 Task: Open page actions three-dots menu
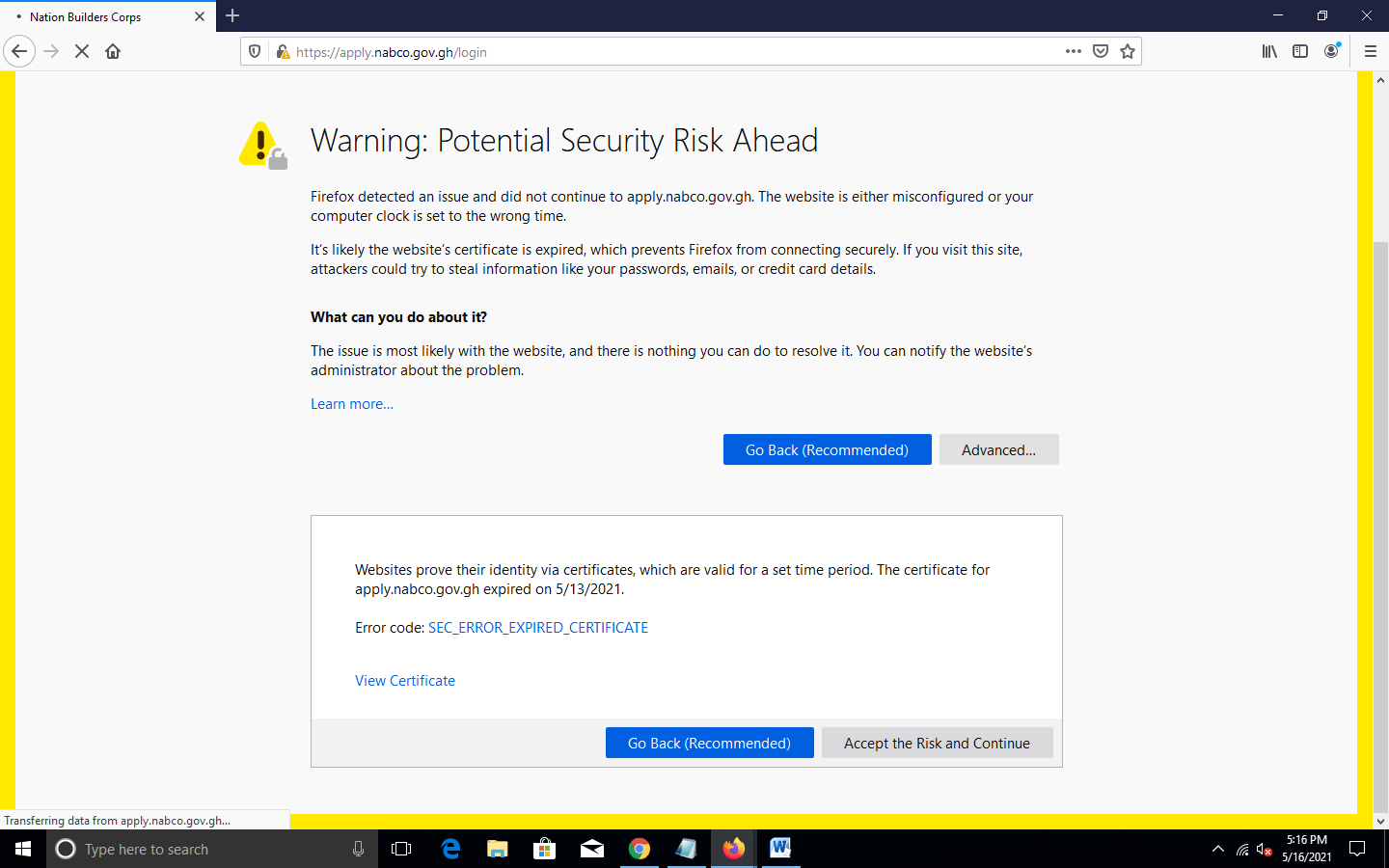coord(1074,52)
